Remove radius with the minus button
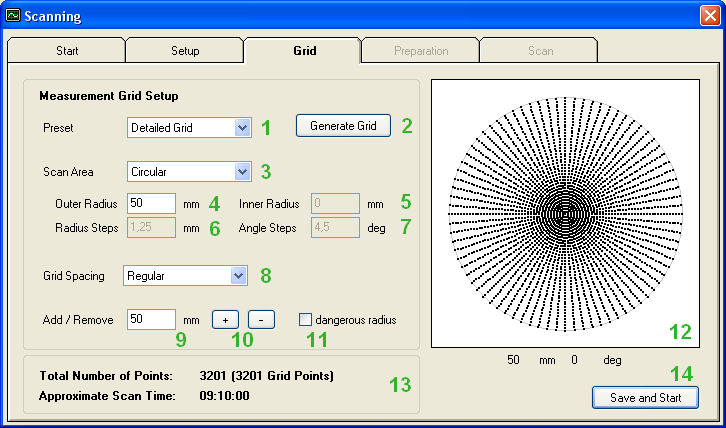This screenshot has height=428, width=726. tap(261, 320)
